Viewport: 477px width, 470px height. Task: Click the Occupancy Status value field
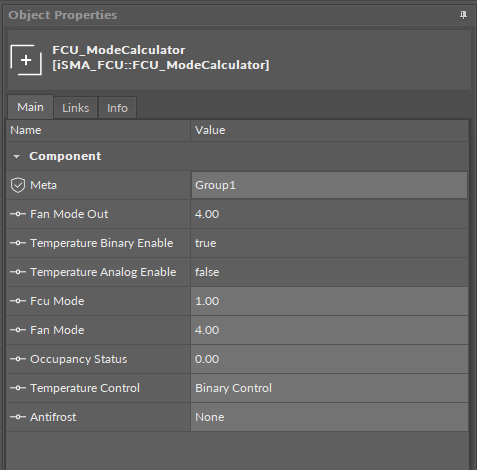329,359
